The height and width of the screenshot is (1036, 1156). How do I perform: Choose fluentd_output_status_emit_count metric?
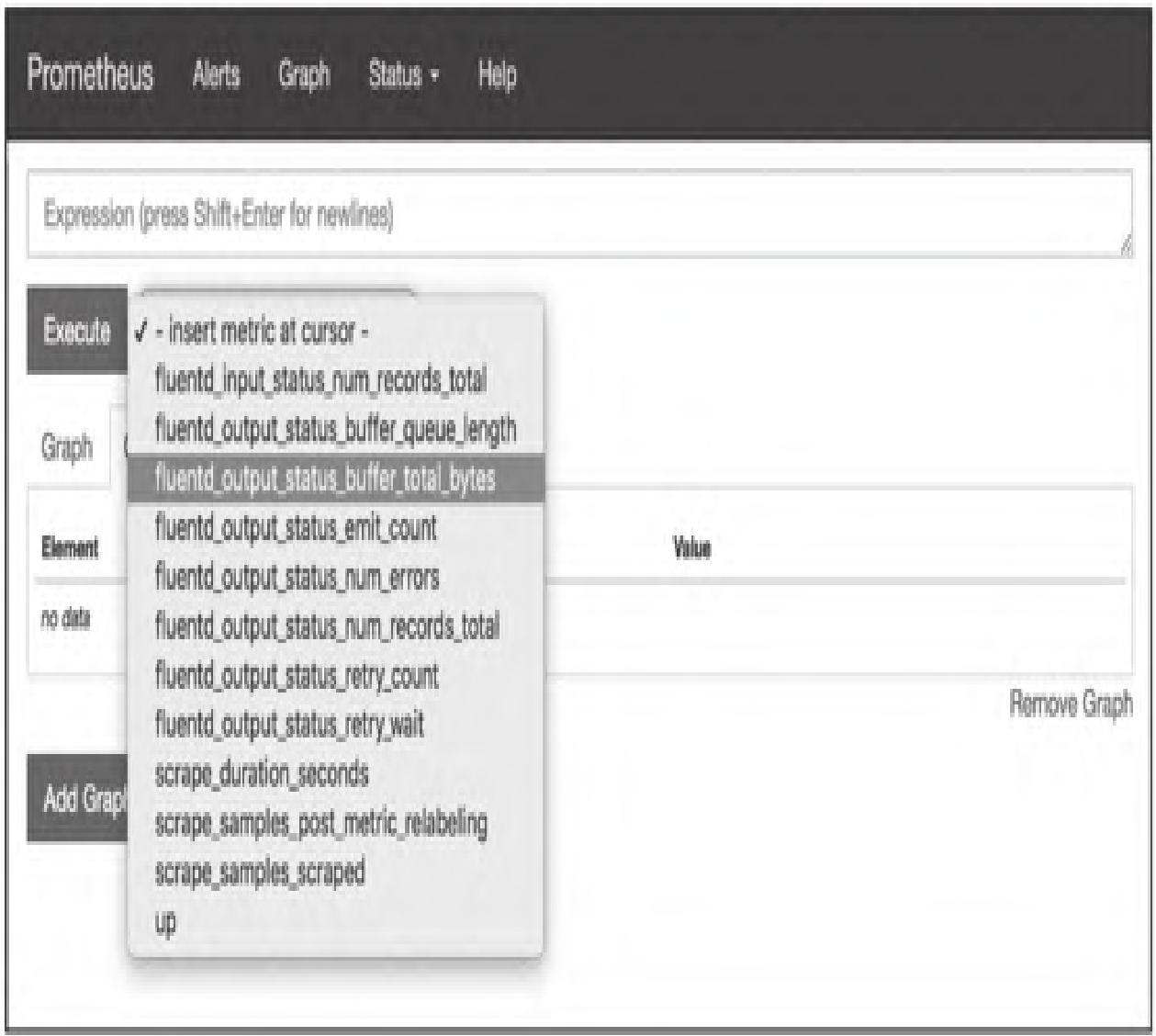point(296,528)
